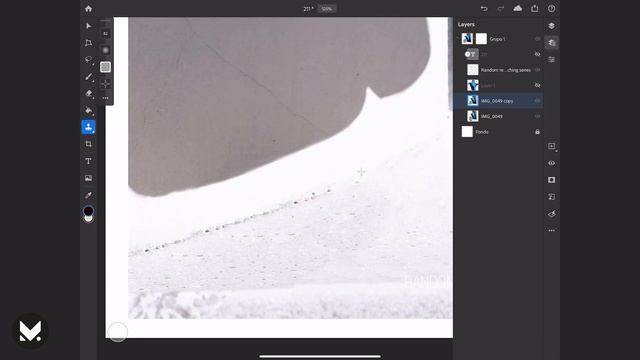Add a new layer
640x360 pixels.
(x=551, y=146)
